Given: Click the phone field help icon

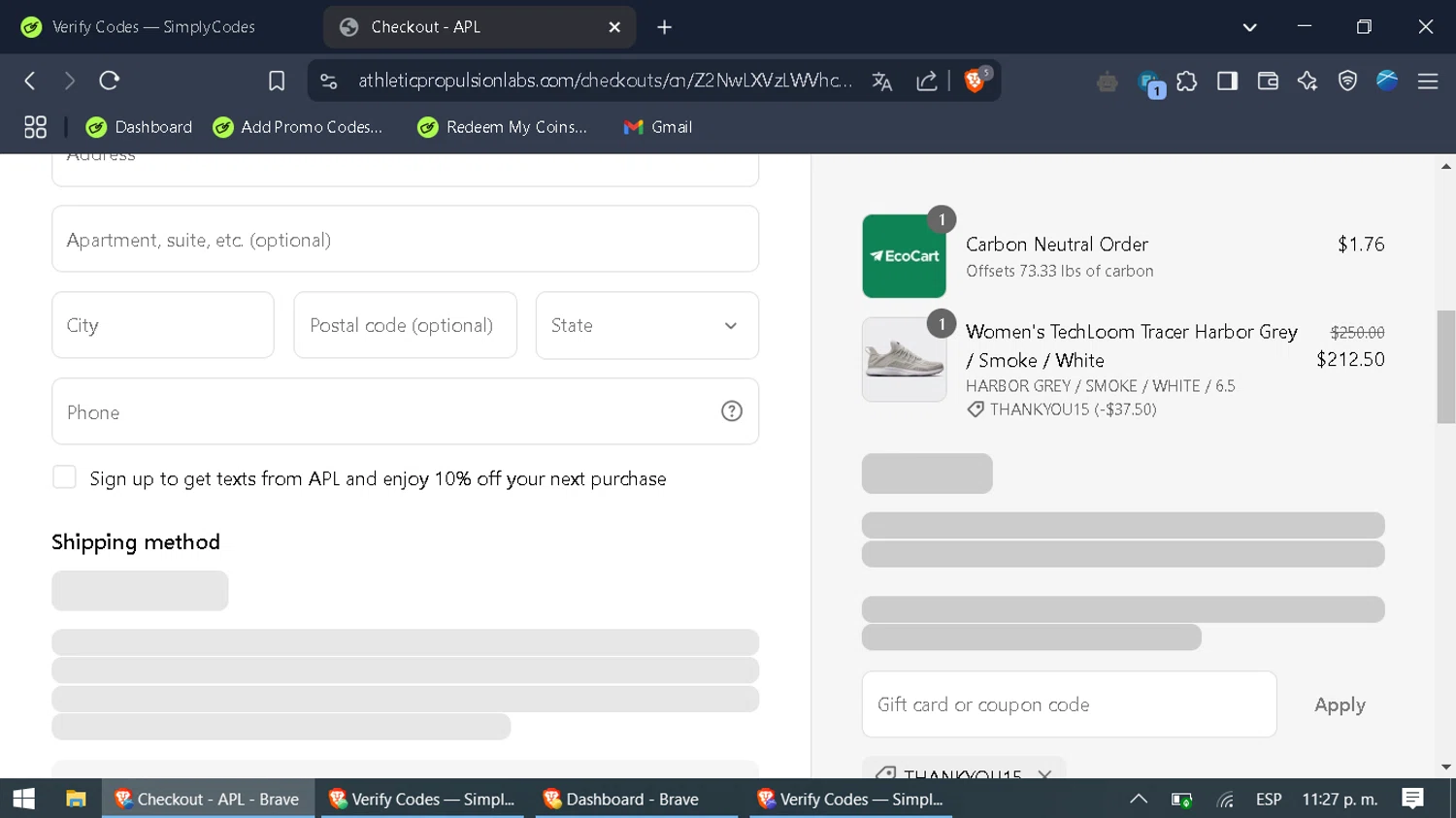Looking at the screenshot, I should pos(732,411).
